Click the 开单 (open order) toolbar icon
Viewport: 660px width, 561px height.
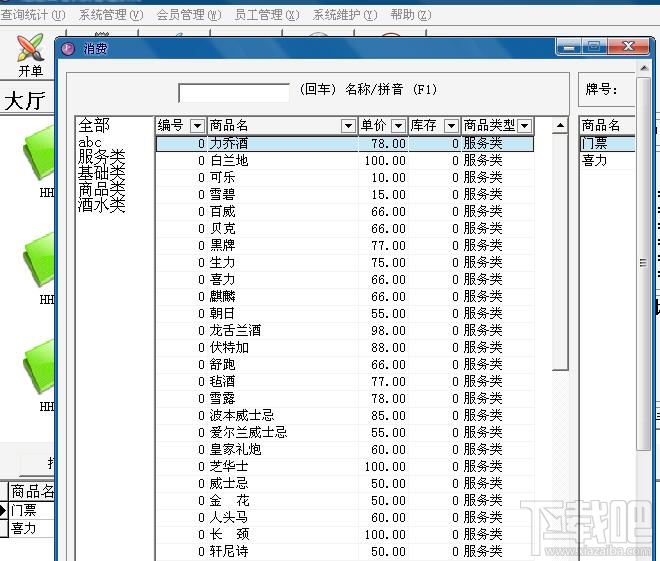coord(30,55)
